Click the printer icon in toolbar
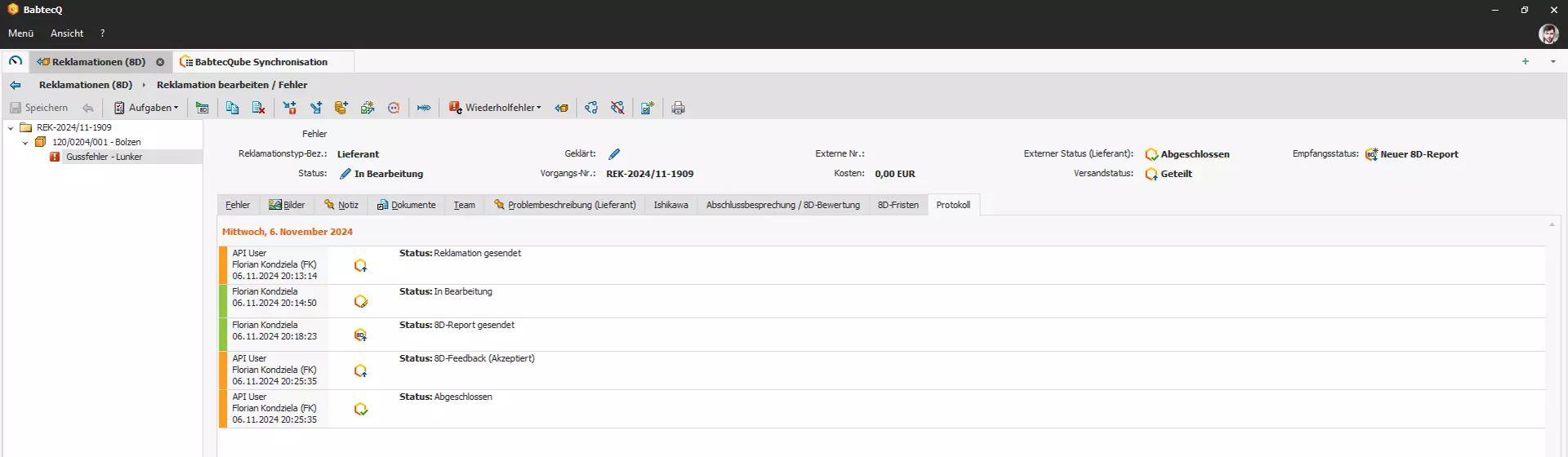The image size is (1568, 457). tap(678, 108)
